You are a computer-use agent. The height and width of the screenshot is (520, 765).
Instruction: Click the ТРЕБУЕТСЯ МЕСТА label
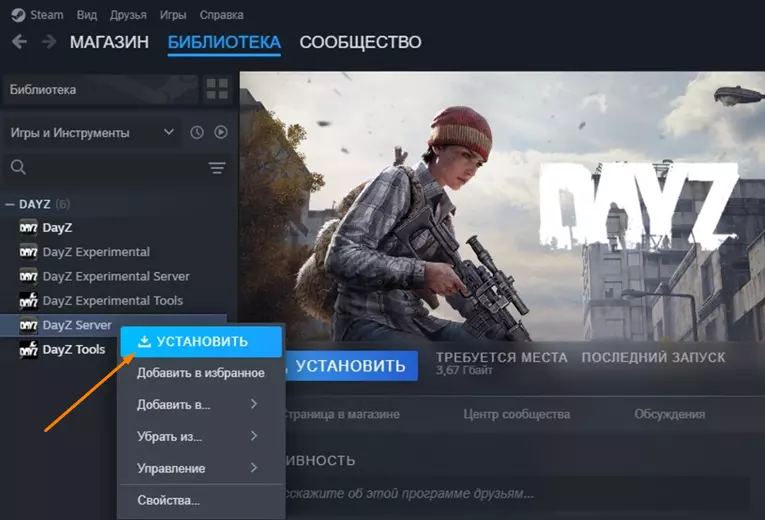point(502,358)
